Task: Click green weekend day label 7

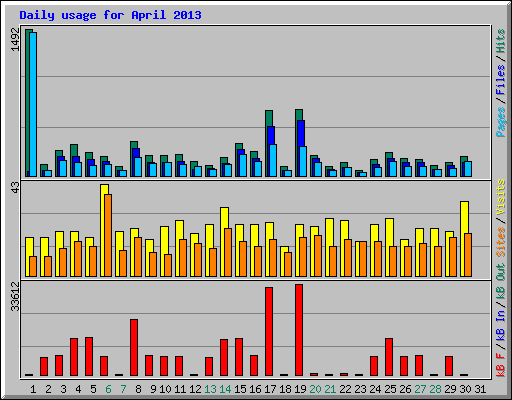Action: (x=123, y=389)
